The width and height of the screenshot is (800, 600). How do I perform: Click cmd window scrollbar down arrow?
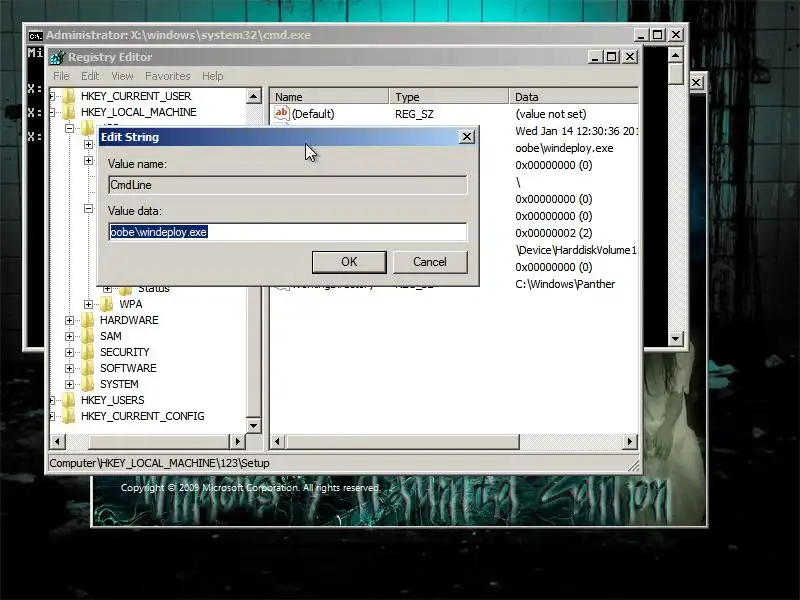tap(676, 338)
